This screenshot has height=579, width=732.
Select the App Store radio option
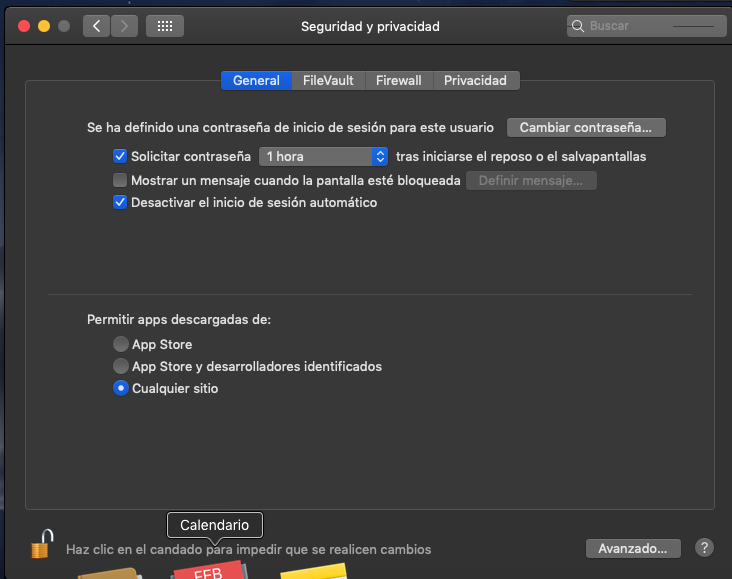coord(121,344)
